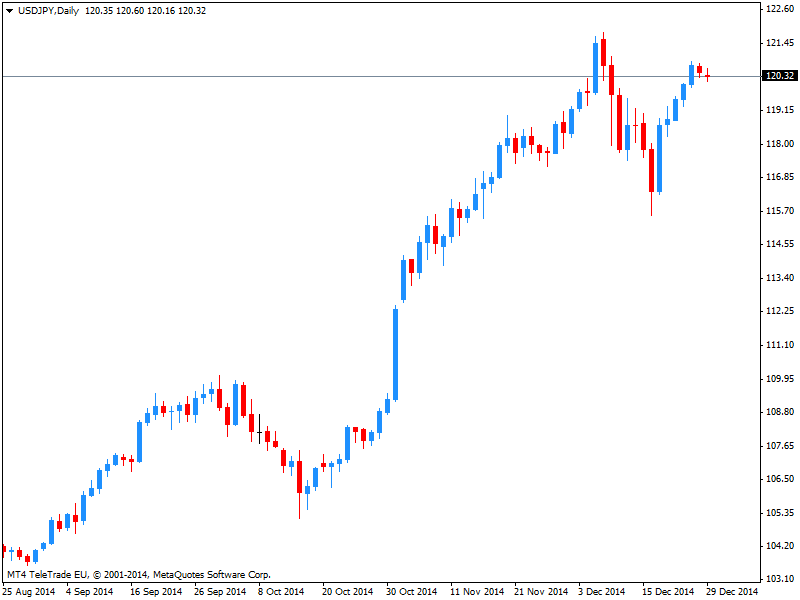800x600 pixels.
Task: Click the 106.50 price scale label
Action: (x=780, y=479)
